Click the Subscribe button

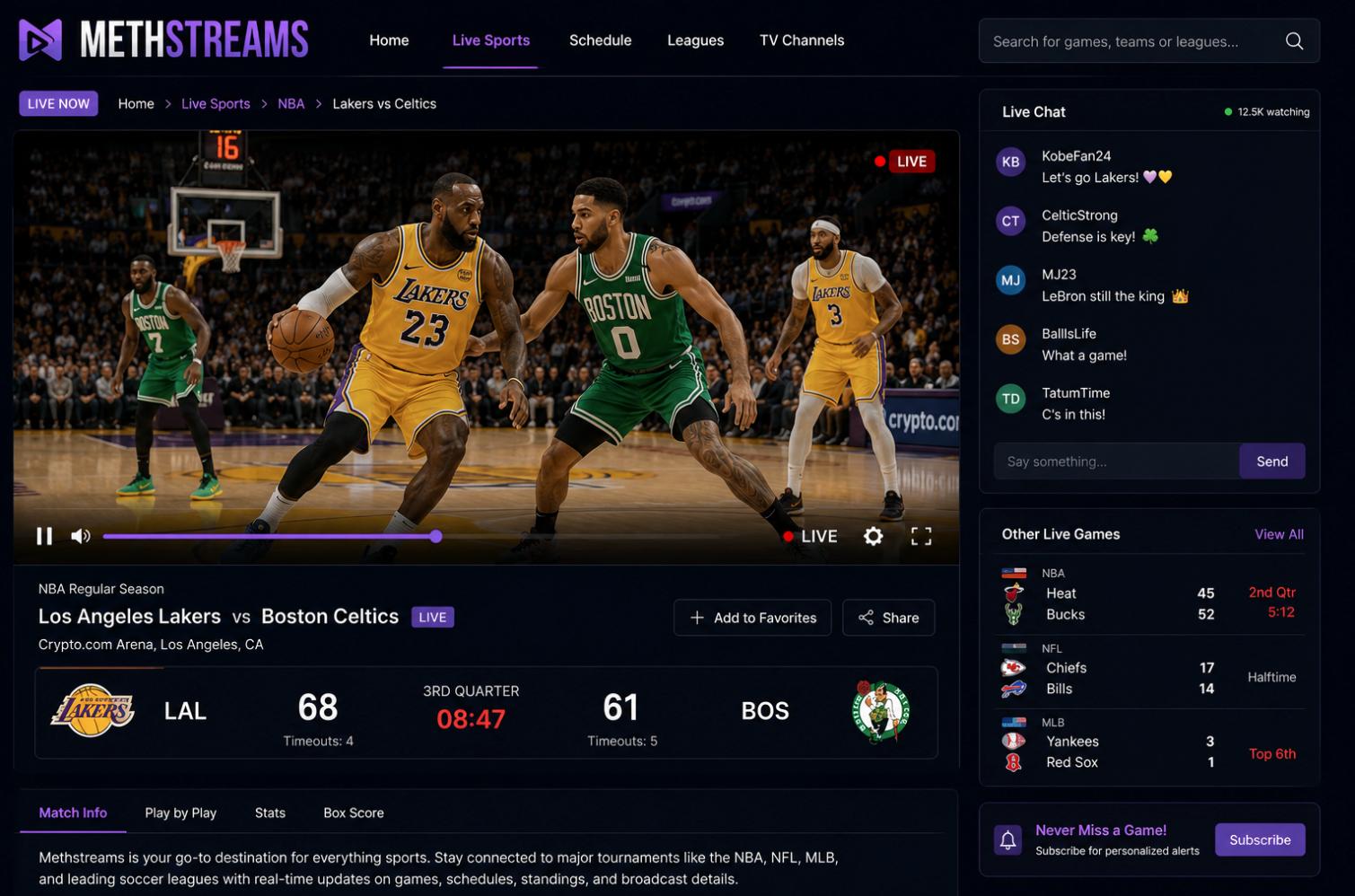coord(1260,840)
